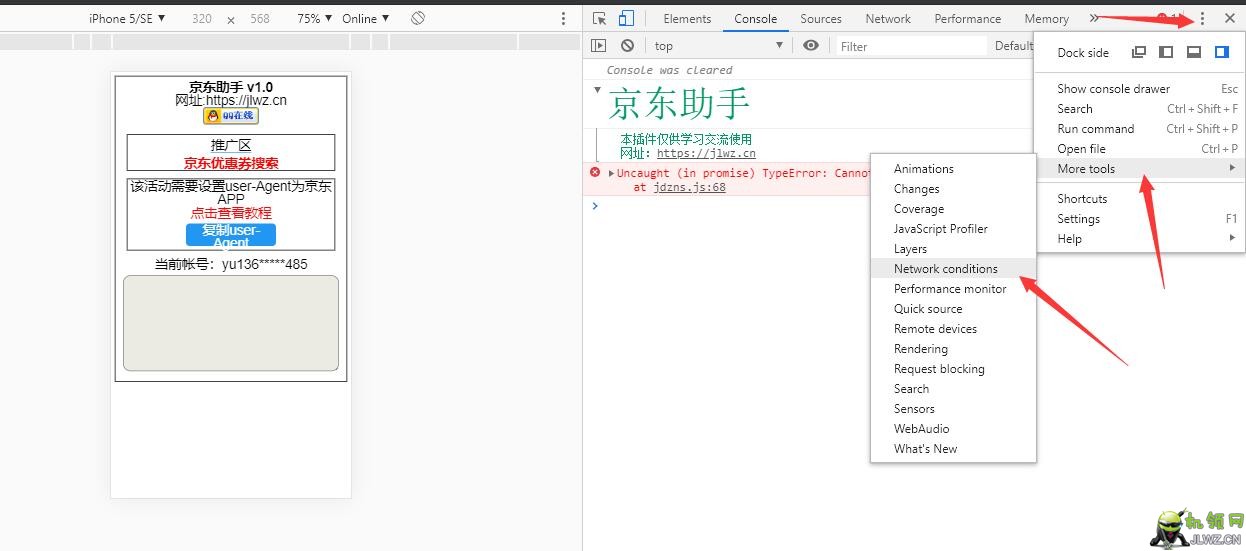Clear console with the ban icon
This screenshot has height=551, width=1246.
click(627, 46)
